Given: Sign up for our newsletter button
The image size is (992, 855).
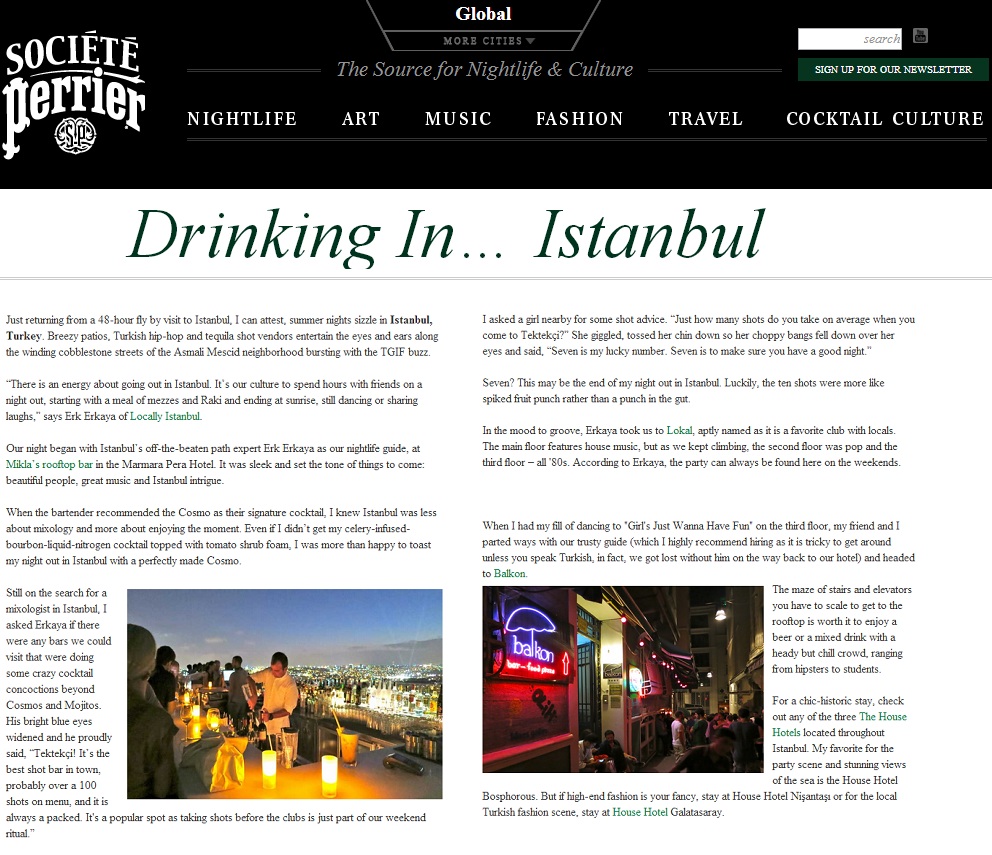Looking at the screenshot, I should [893, 69].
